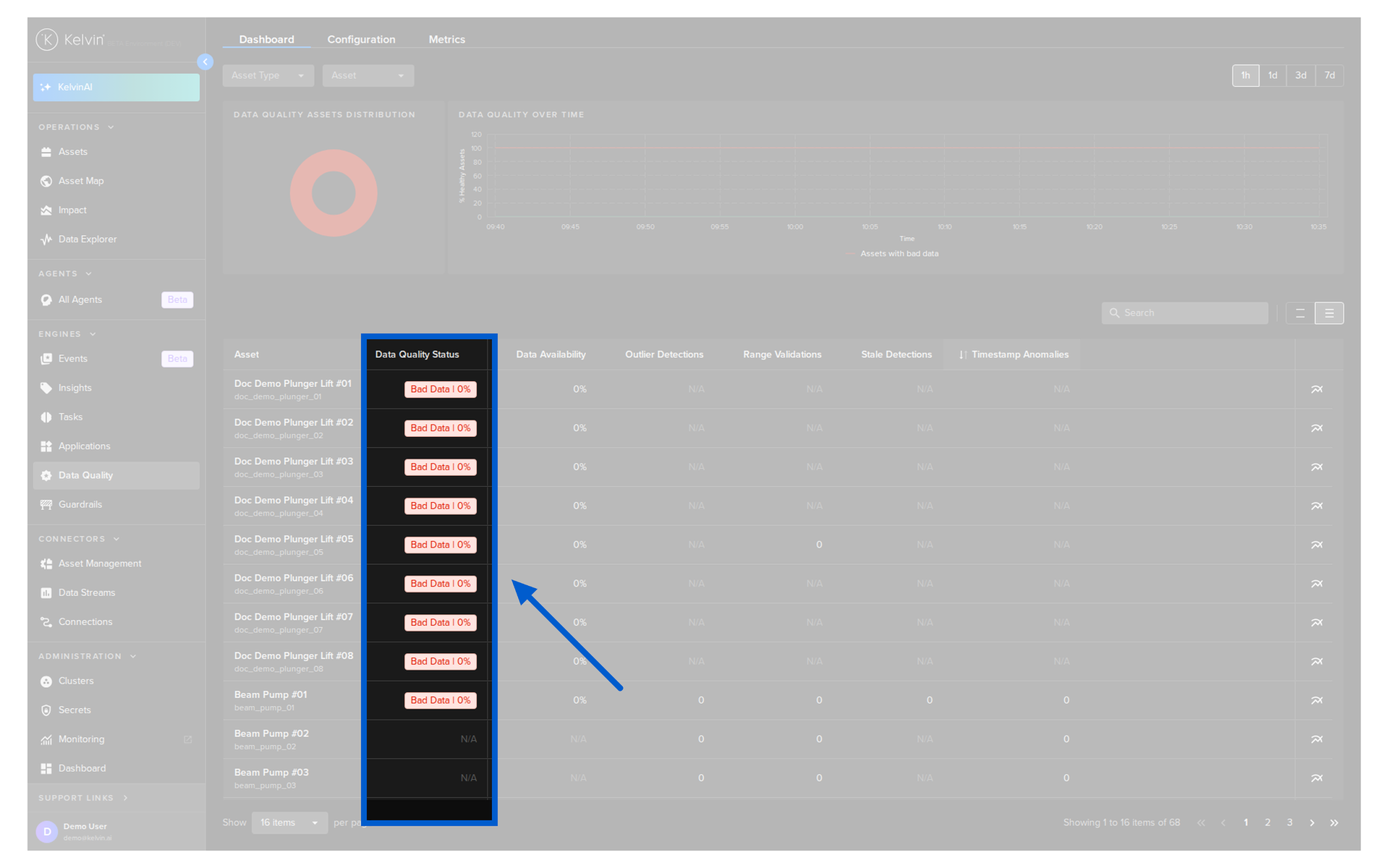The width and height of the screenshot is (1389, 868).
Task: Switch to Metrics tab
Action: (x=446, y=40)
